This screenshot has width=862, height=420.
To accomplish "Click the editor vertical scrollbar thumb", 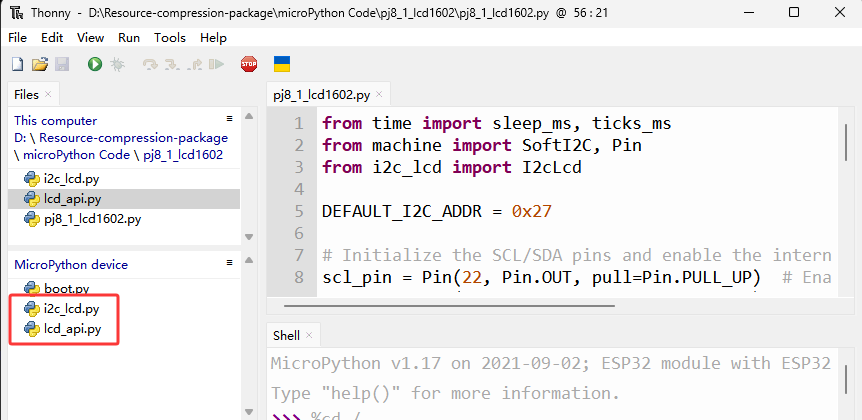I will tap(847, 142).
